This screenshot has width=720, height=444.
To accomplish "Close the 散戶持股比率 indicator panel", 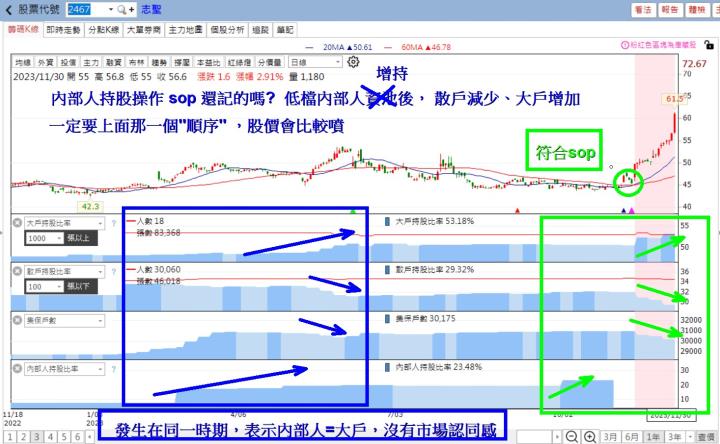I will click(17, 271).
